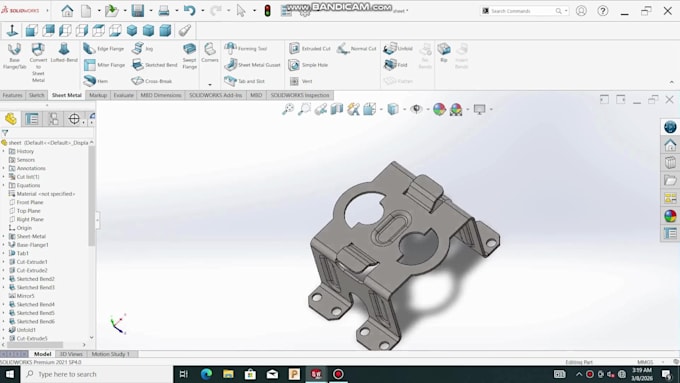The height and width of the screenshot is (383, 680).
Task: Select the Miter Flange tool
Action: click(105, 65)
